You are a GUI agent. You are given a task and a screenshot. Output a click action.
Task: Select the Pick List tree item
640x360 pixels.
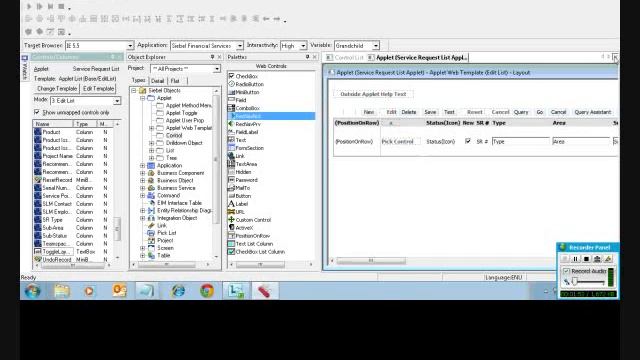[167, 233]
